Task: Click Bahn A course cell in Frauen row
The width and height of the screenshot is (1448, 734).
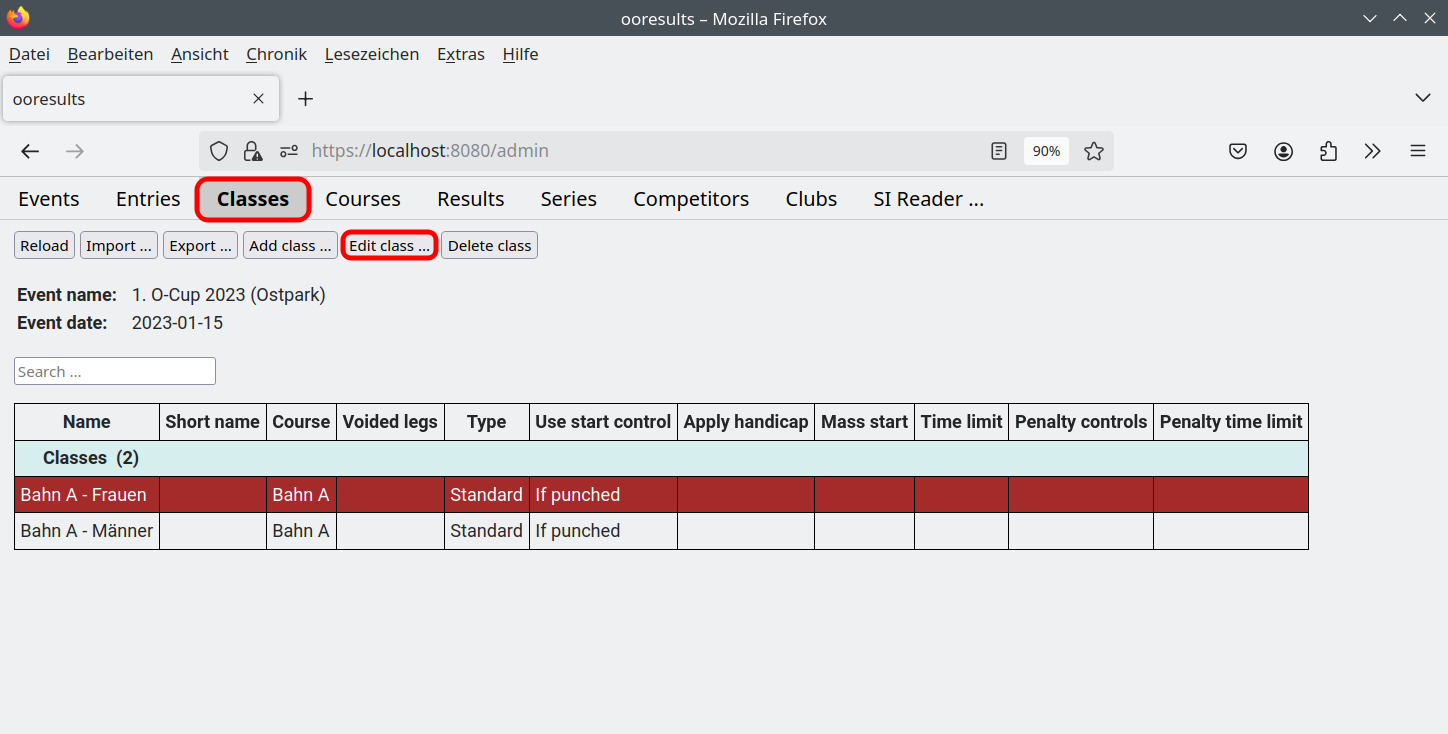Action: click(301, 495)
